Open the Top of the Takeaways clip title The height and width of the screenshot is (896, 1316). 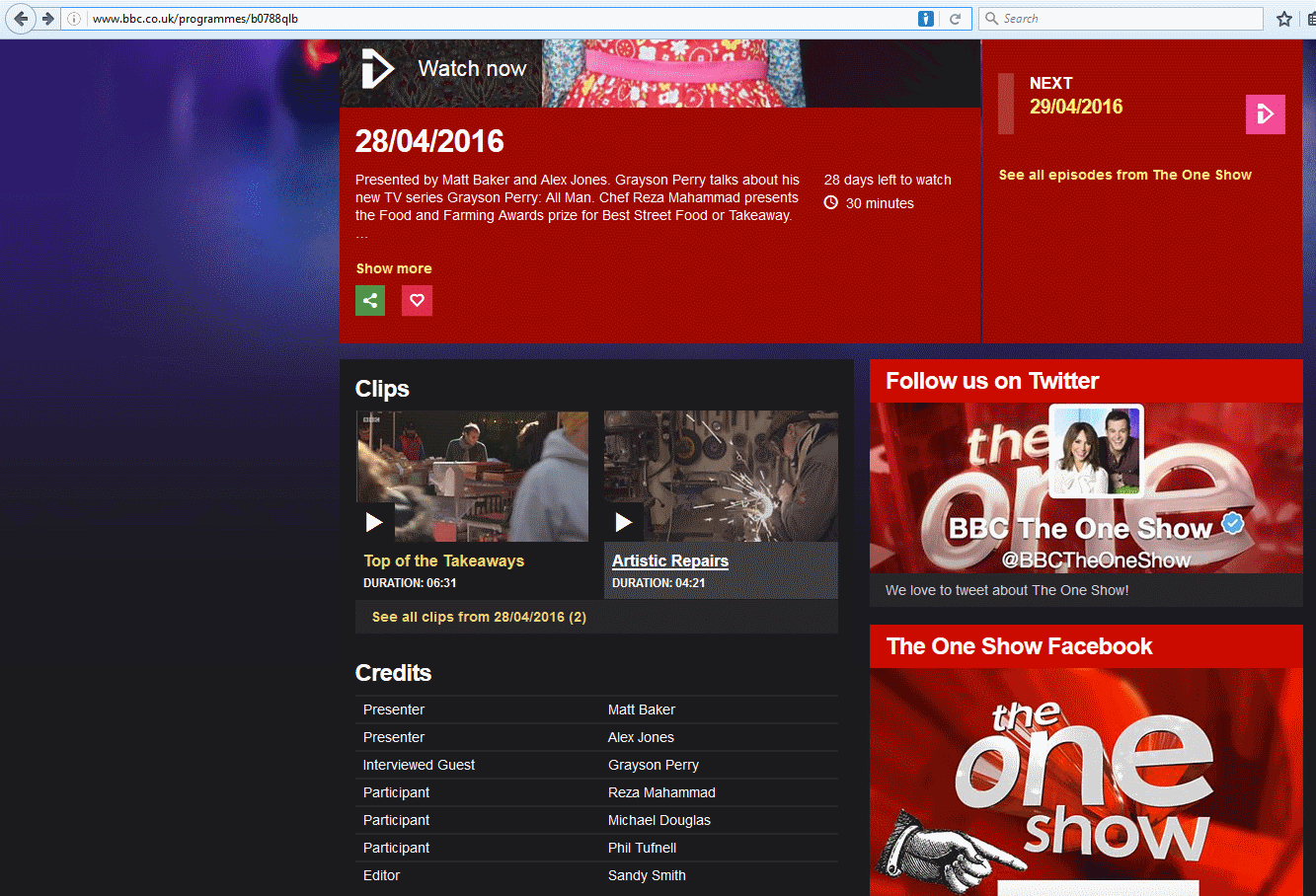443,560
